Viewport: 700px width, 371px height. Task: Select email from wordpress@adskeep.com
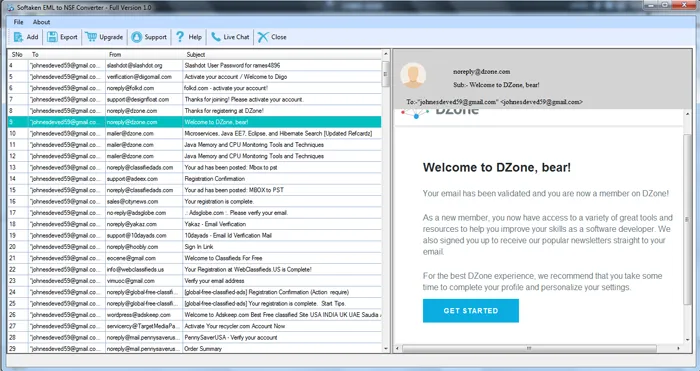pyautogui.click(x=195, y=315)
